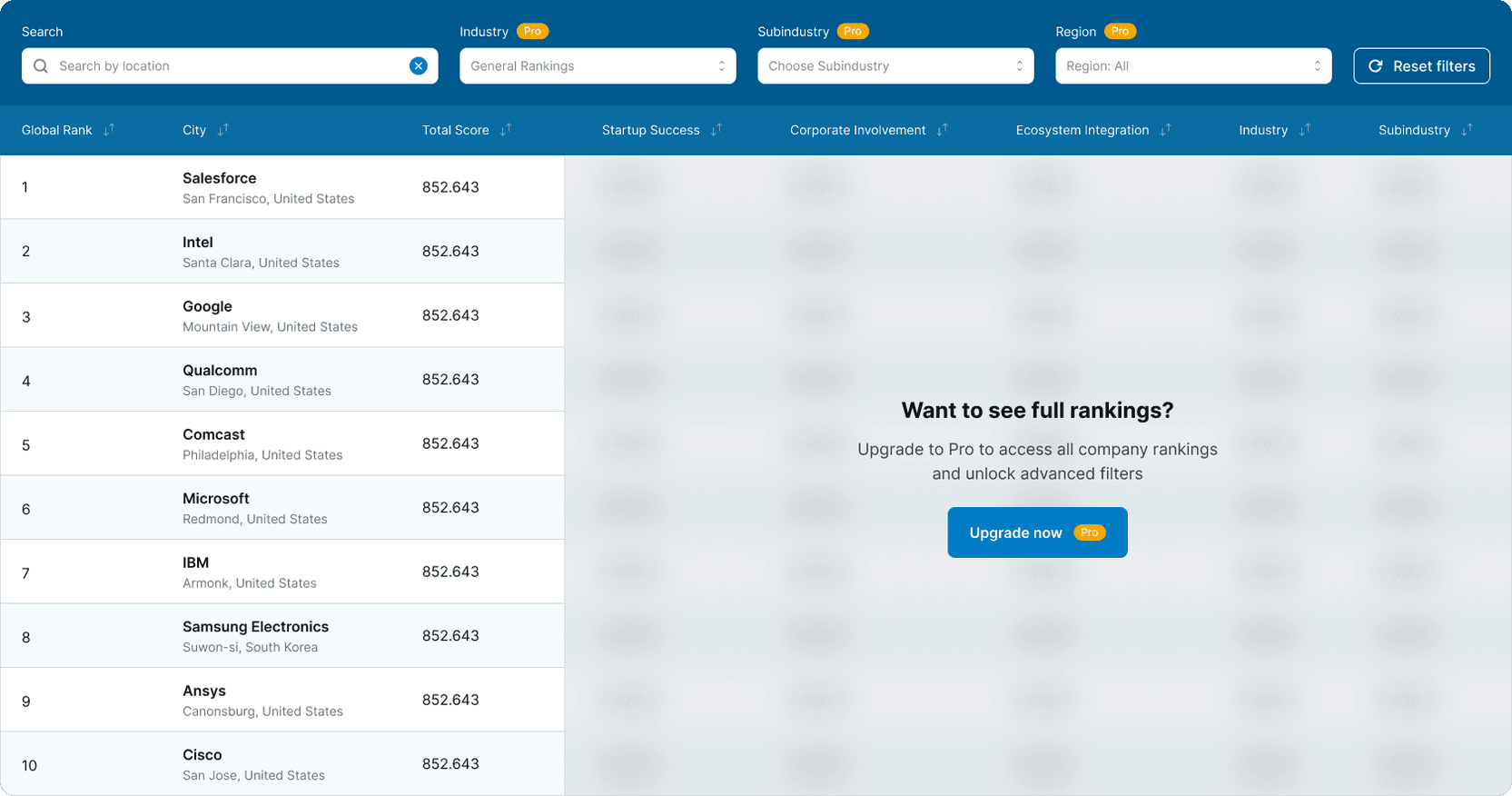Screen dimensions: 1512x796
Task: Select the Salesforce row name
Action: (x=219, y=178)
